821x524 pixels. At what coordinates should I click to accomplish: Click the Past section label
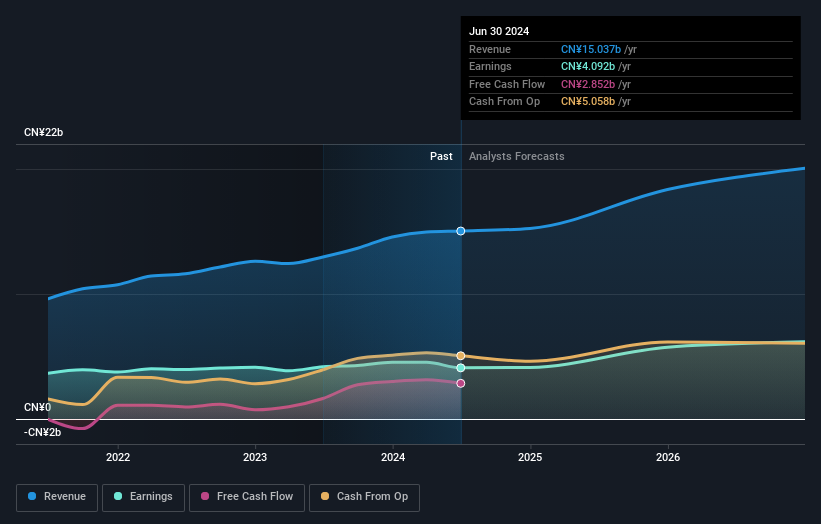pos(441,156)
